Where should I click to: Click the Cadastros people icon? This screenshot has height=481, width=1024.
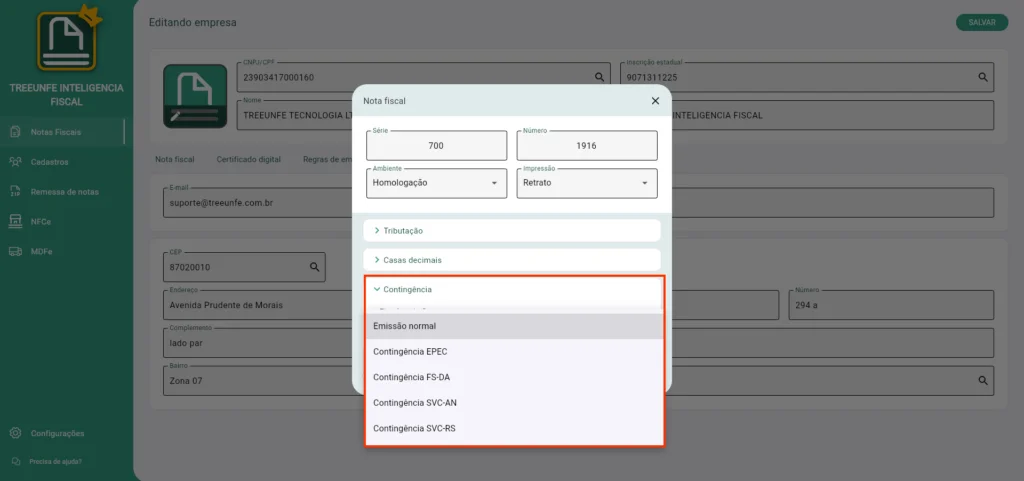(15, 162)
